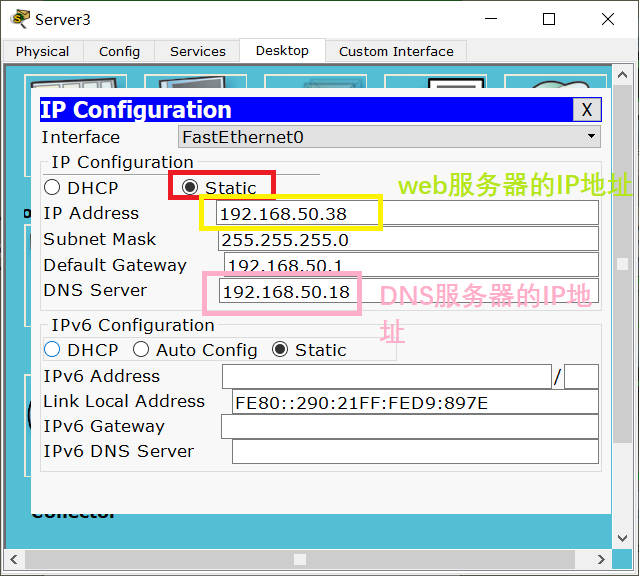Click the vertical scrollbar up arrow
This screenshot has width=639, height=576.
click(x=622, y=75)
